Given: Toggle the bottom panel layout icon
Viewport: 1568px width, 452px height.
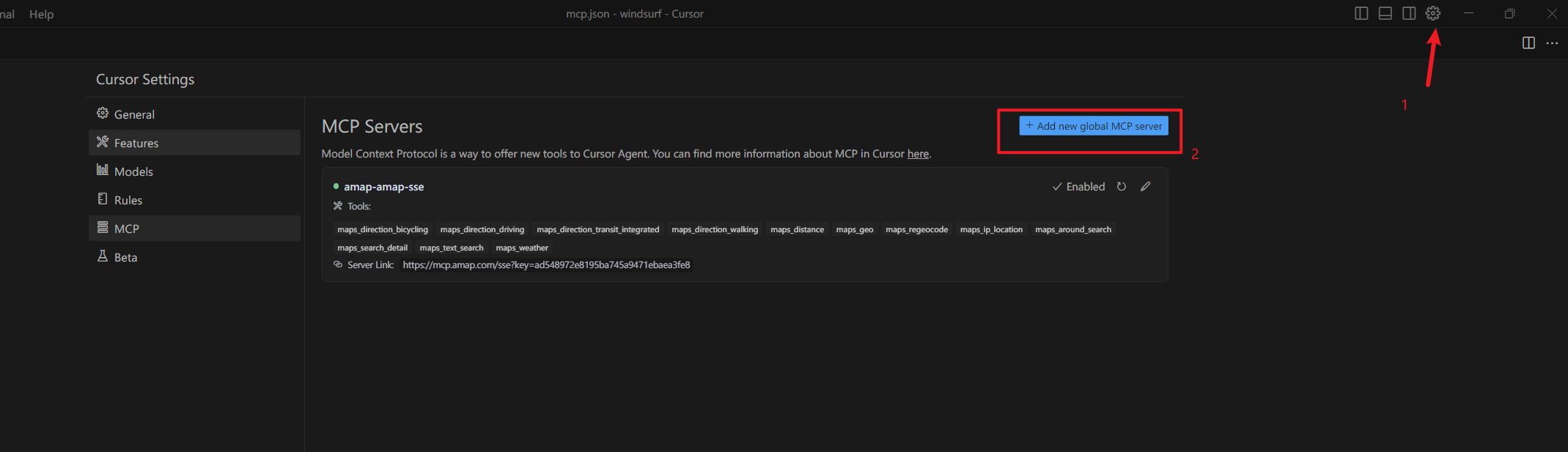Looking at the screenshot, I should click(x=1385, y=13).
